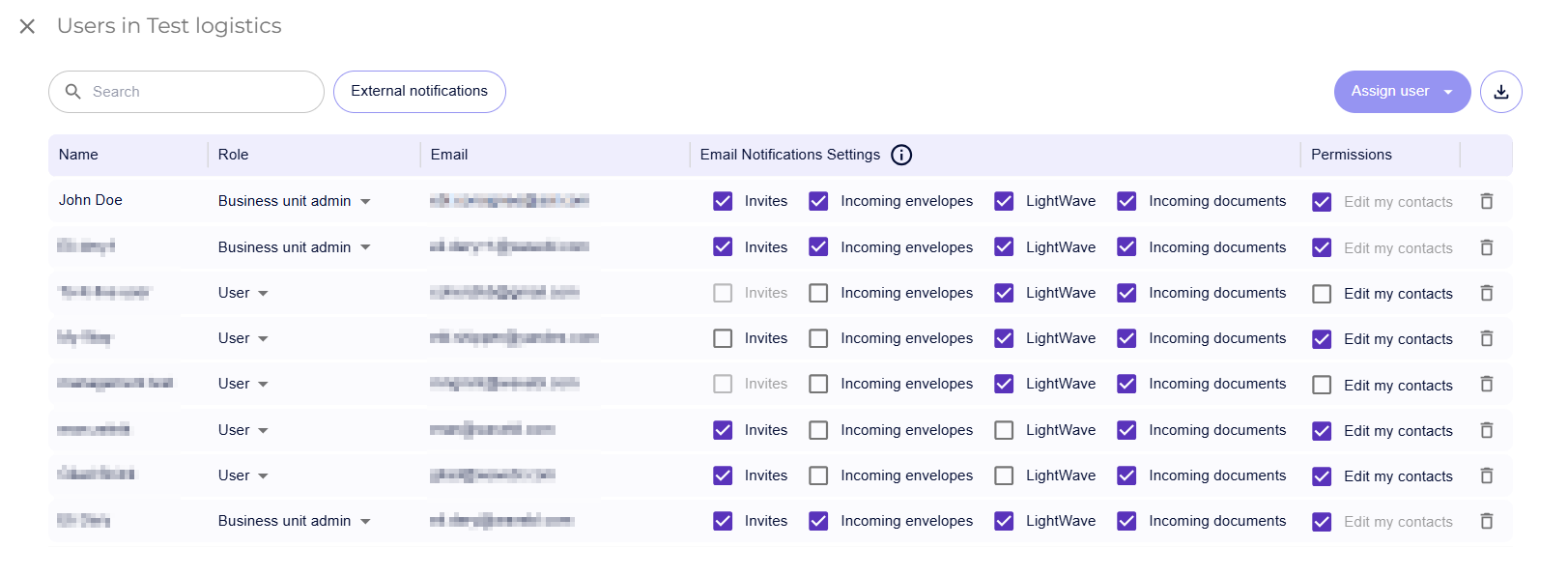Viewport: 1568px width, 576px height.
Task: Click the trash icon in the fifth row
Action: [1487, 384]
